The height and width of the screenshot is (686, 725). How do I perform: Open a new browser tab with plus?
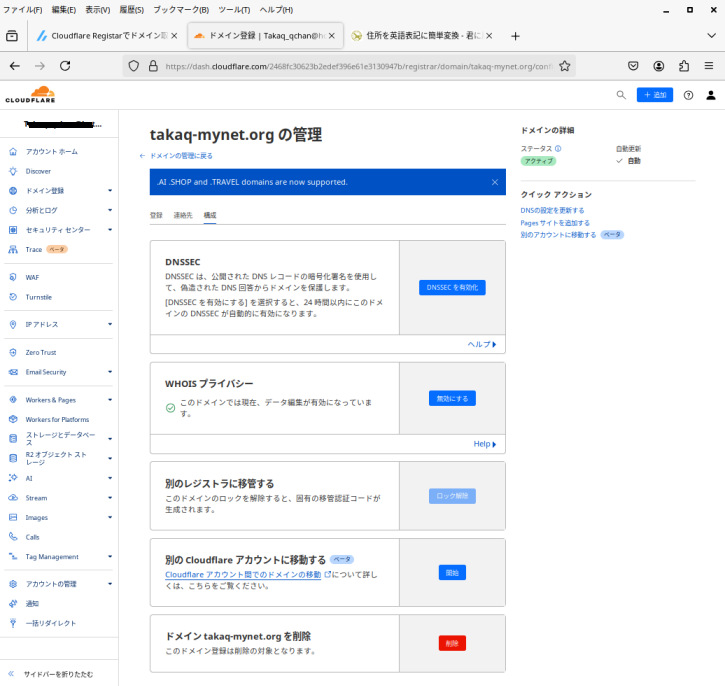515,36
